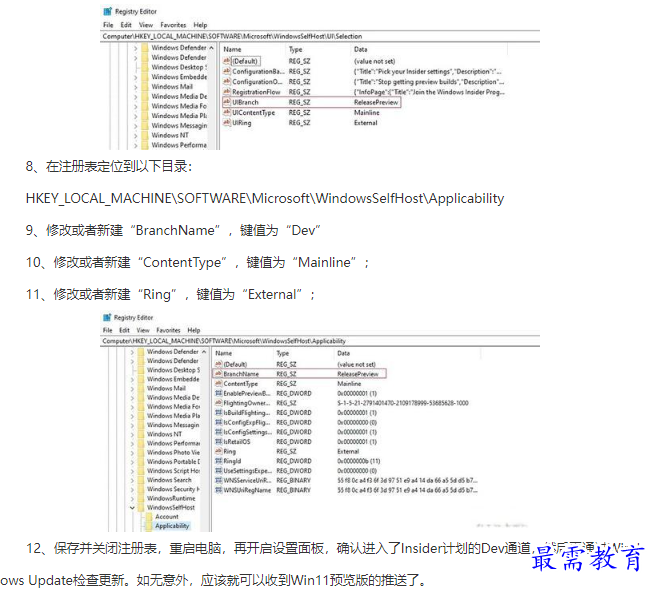
Task: Click the address bar in Applicability window
Action: [x=320, y=341]
